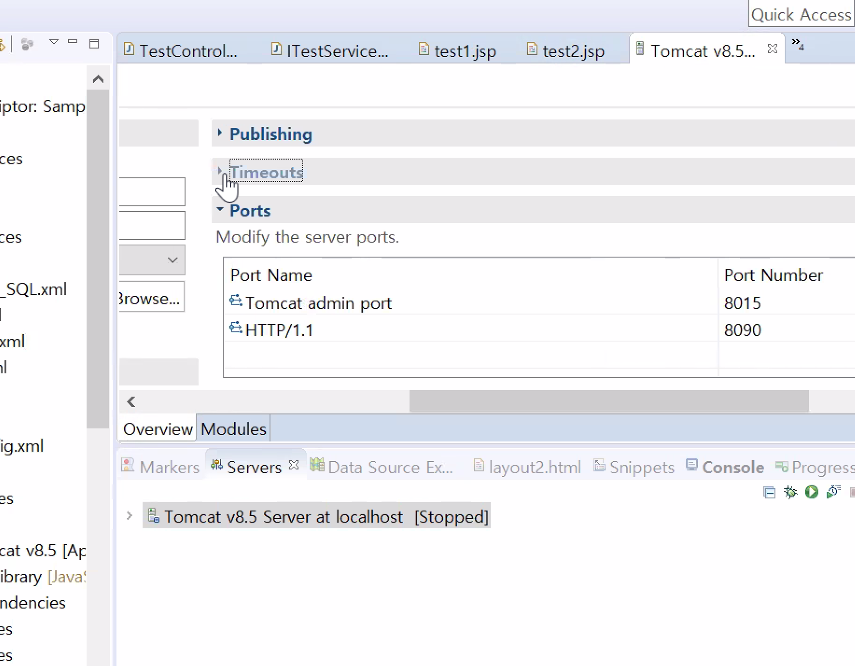855x666 pixels.
Task: Click the left panel scrollbar up arrow
Action: coord(98,79)
